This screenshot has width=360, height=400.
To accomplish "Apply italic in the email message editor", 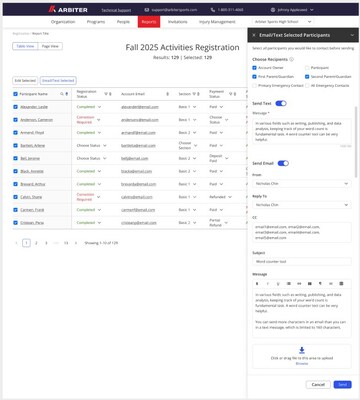I will coord(267,284).
